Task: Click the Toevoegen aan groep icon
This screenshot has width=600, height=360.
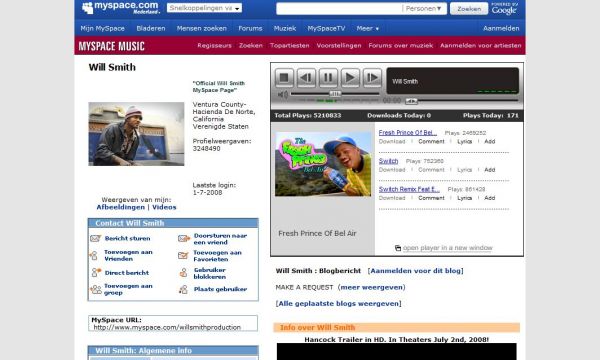Action: [x=96, y=289]
